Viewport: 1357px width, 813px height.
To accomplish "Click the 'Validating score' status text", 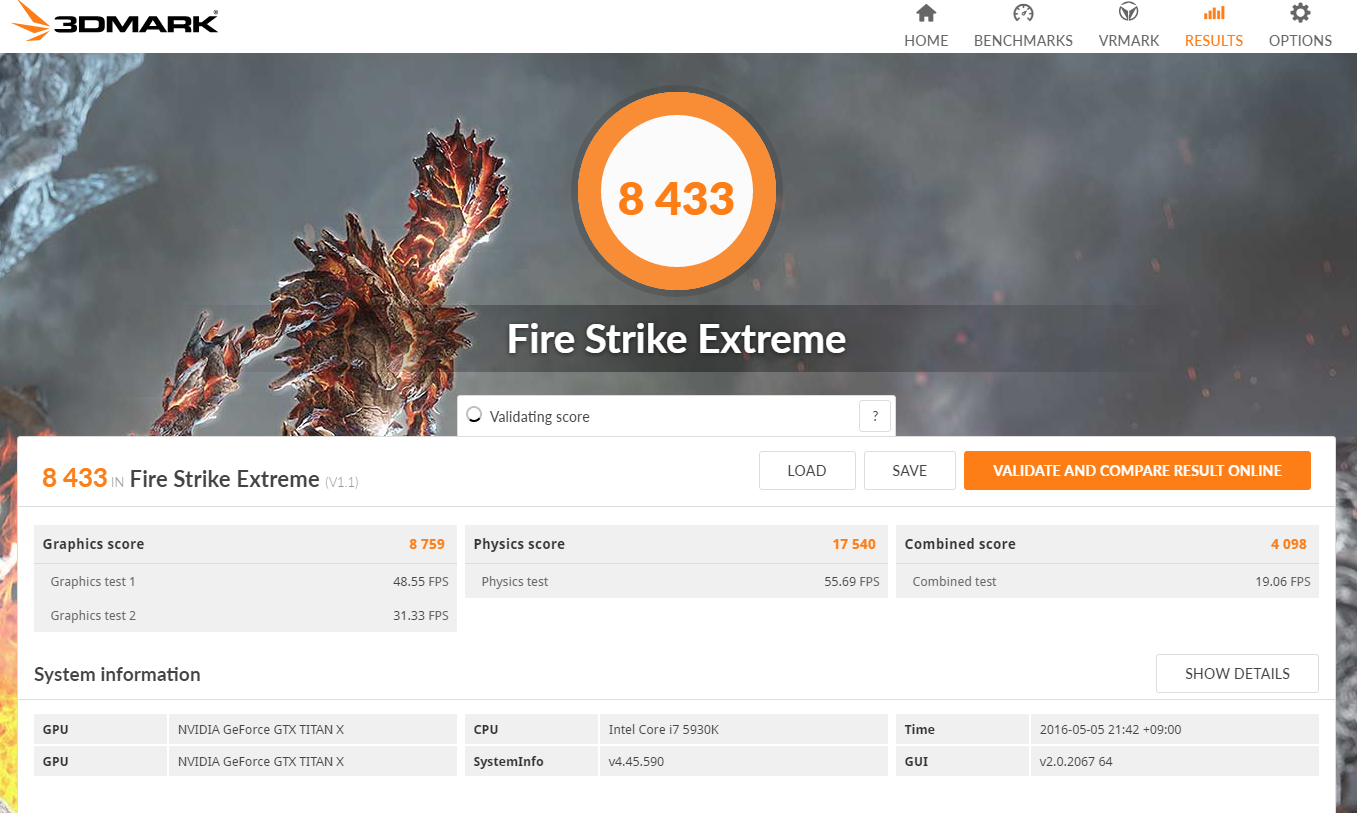I will click(540, 417).
